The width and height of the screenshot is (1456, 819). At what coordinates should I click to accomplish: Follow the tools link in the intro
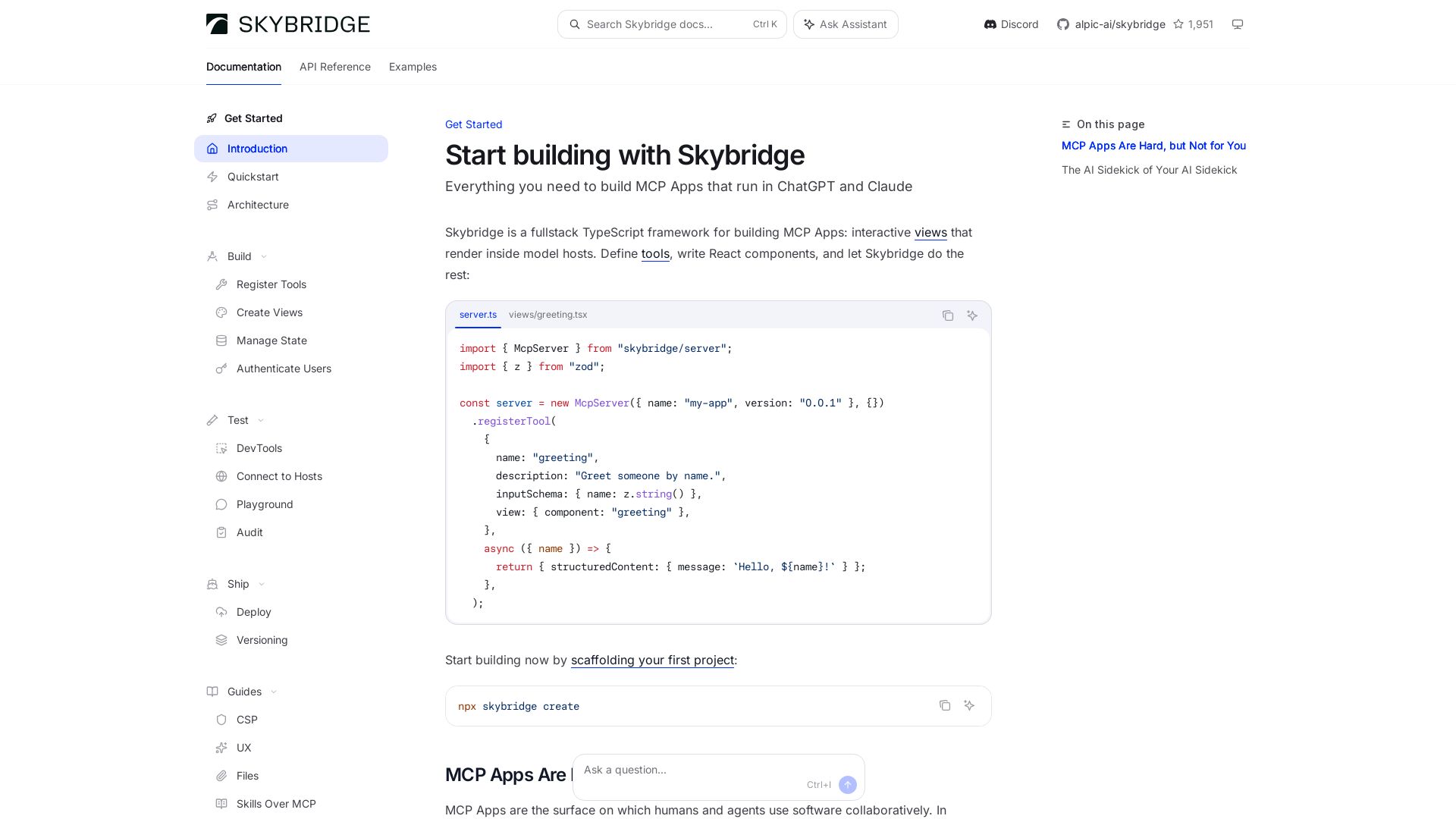(655, 253)
